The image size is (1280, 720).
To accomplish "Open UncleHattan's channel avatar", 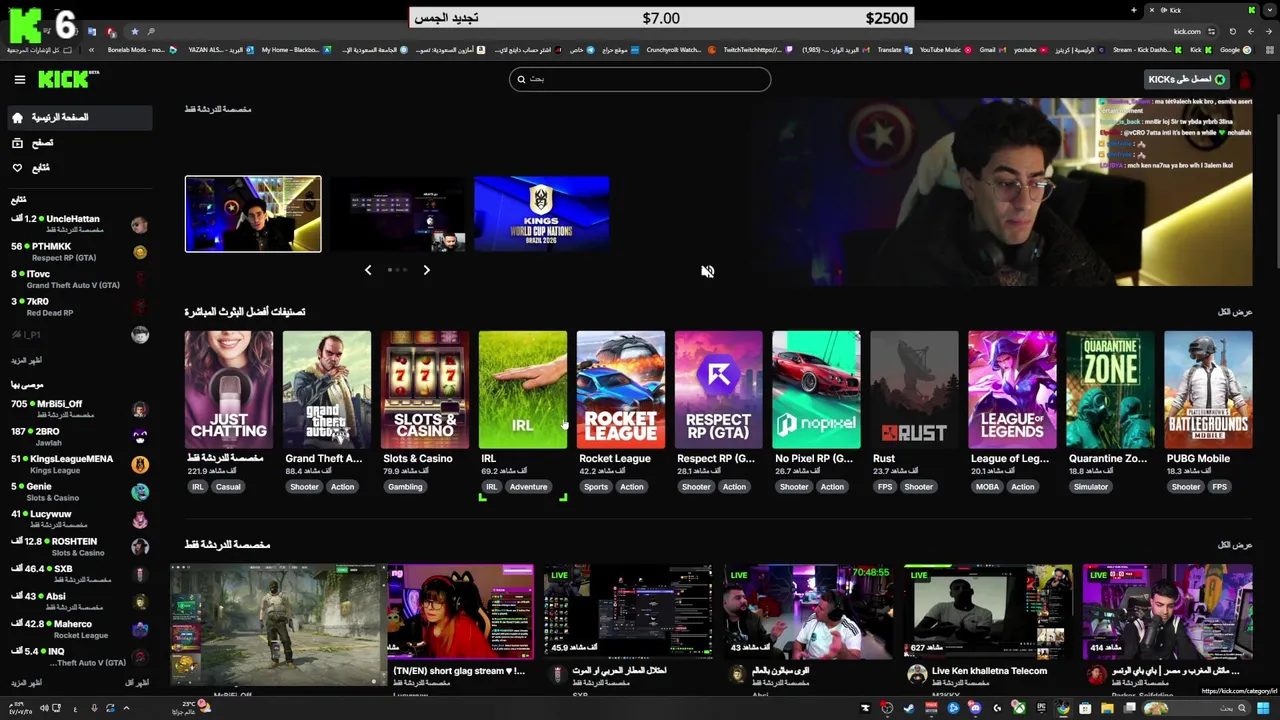I will point(140,225).
